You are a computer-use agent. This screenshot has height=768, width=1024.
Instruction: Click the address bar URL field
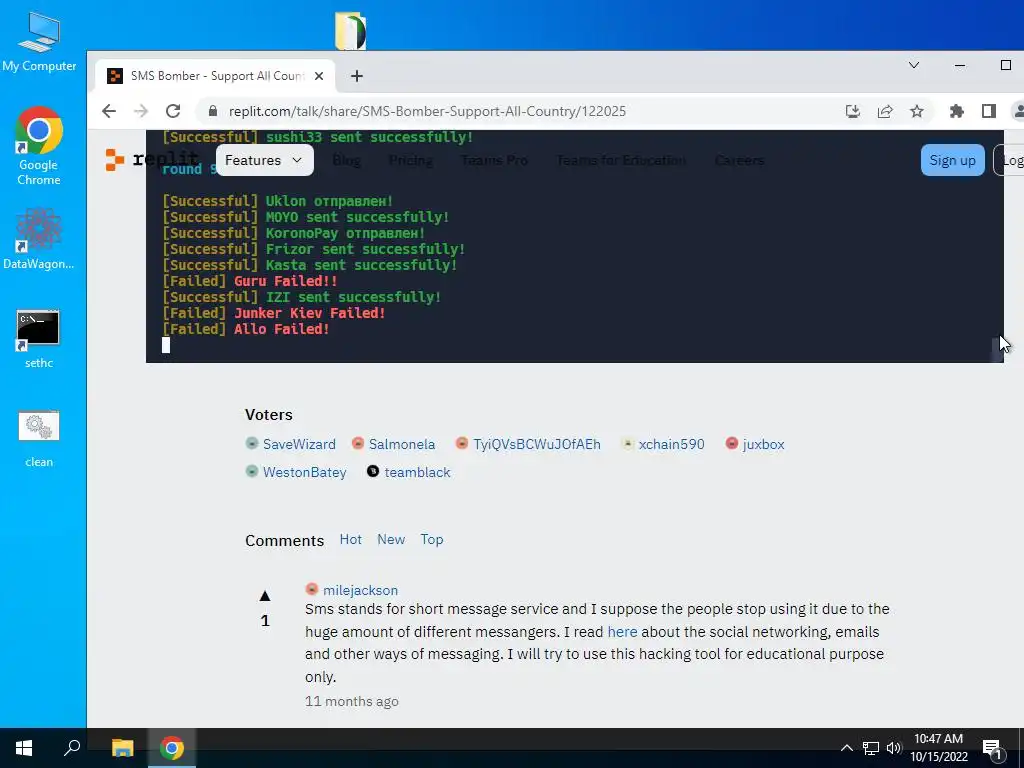tap(427, 111)
